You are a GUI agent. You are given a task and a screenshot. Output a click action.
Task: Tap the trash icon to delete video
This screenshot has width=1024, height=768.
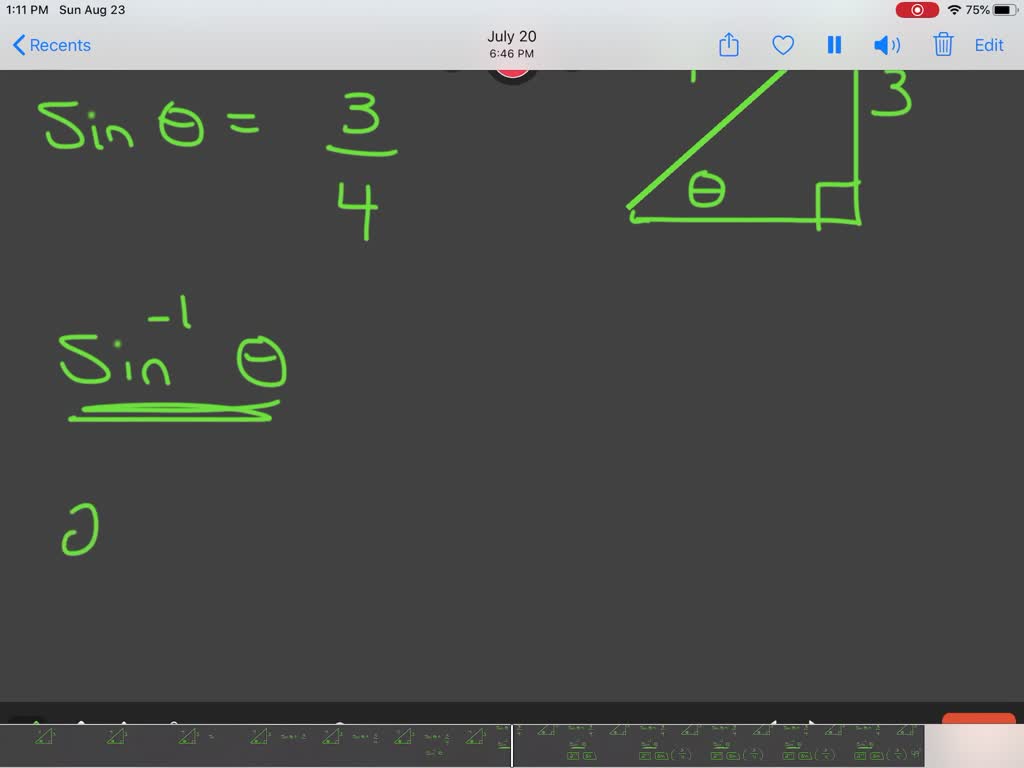[x=941, y=45]
